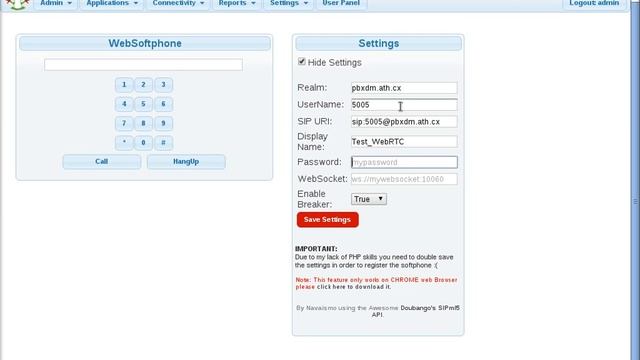Go to User Panel
The width and height of the screenshot is (640, 360).
(x=341, y=4)
